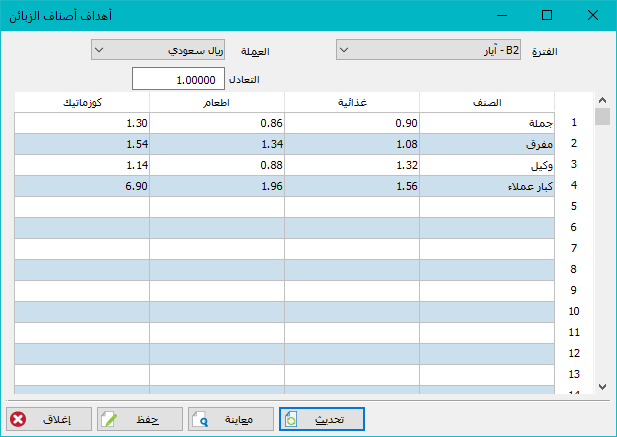Close the window with title bar X

coord(593,15)
